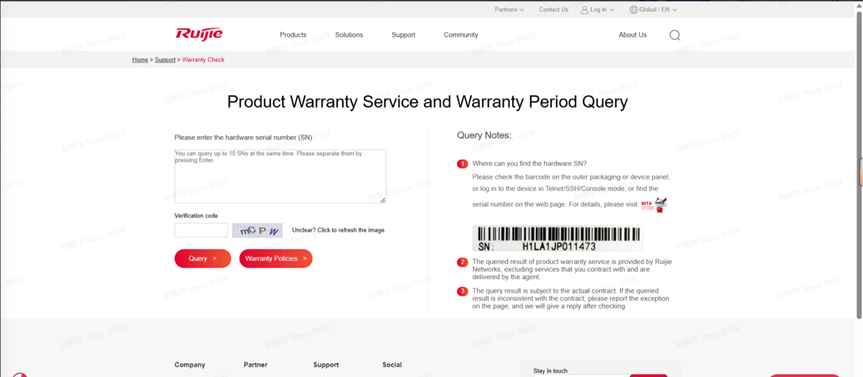The image size is (863, 377).
Task: Click the red Query button
Action: [x=203, y=258]
